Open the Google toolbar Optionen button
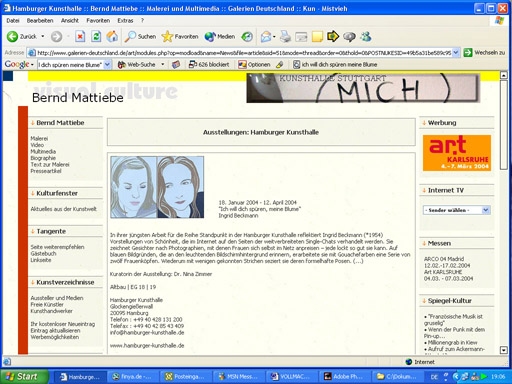The image size is (512, 384). click(x=254, y=64)
